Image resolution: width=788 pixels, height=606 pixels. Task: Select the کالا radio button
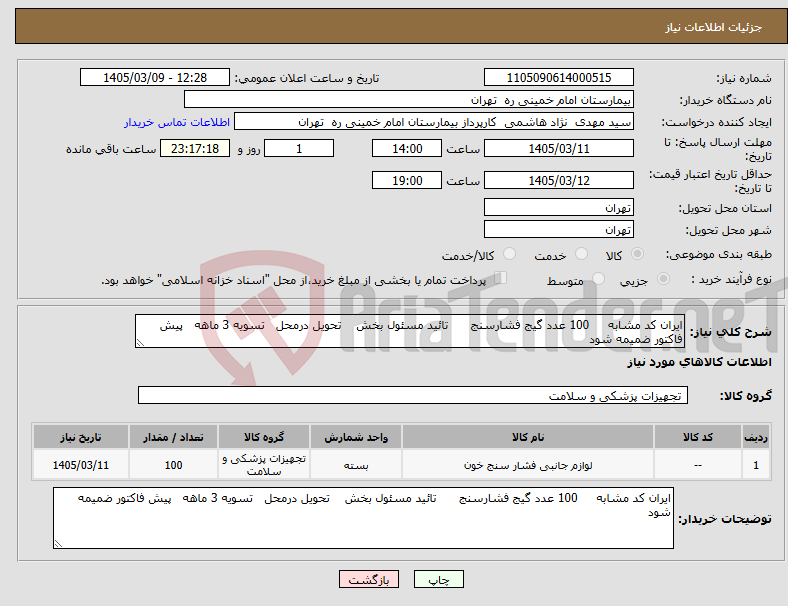[637, 254]
